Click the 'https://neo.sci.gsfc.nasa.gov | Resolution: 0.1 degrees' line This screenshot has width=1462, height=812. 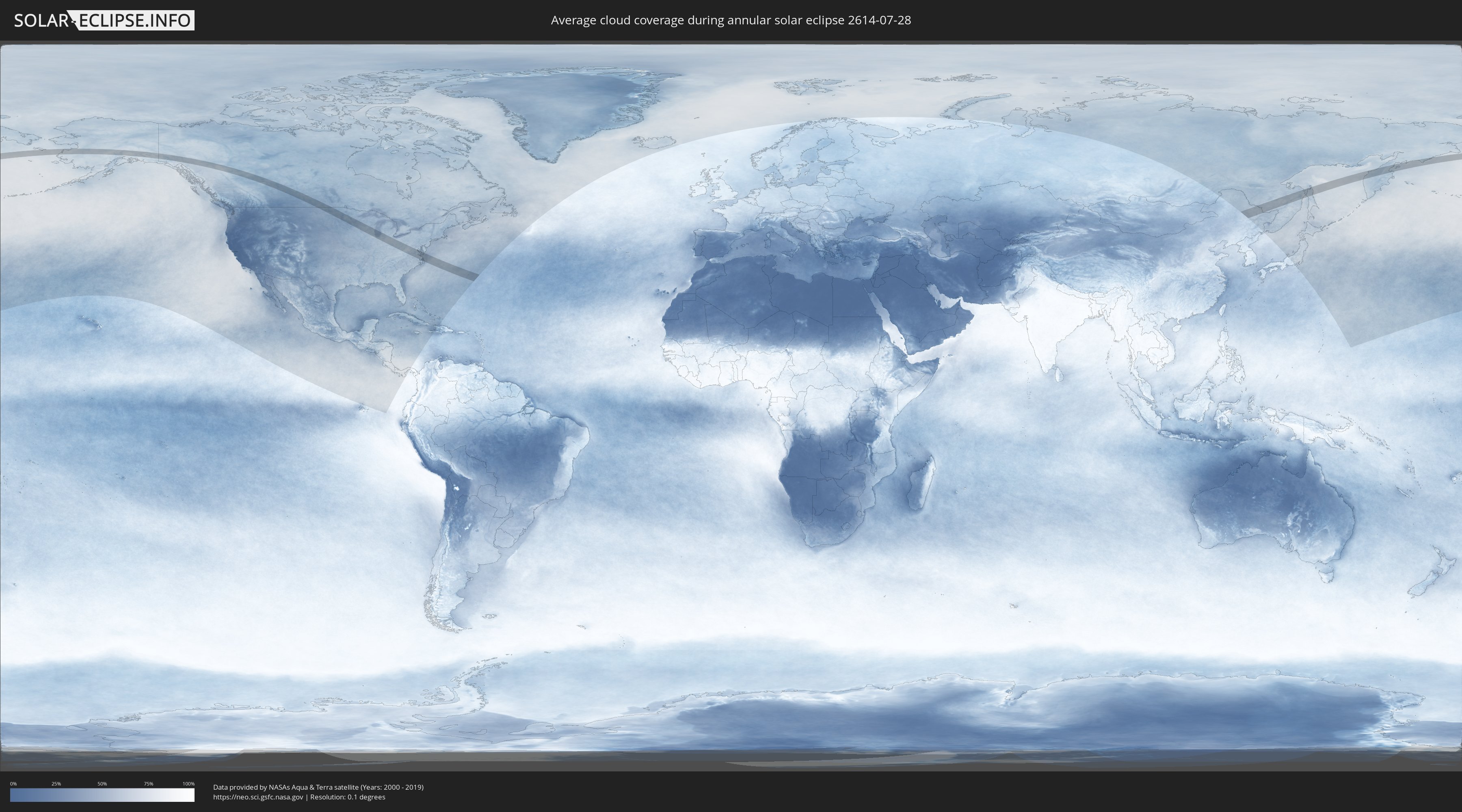(x=299, y=797)
